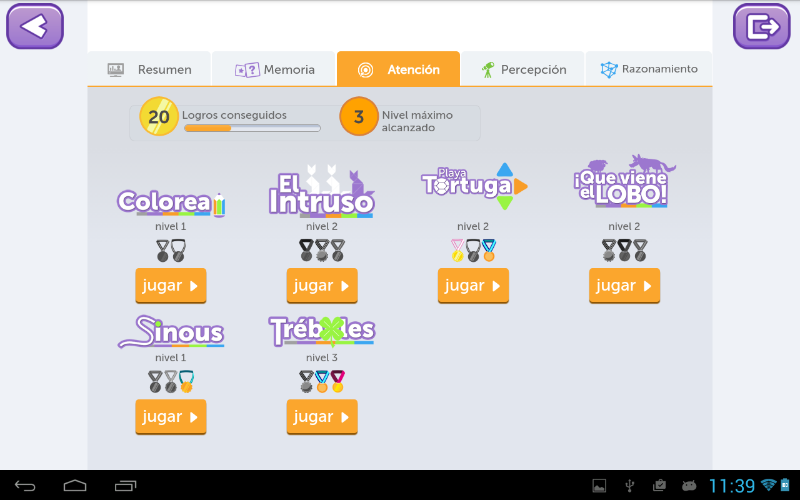
Task: Tap the 11:39 clock in status bar
Action: click(x=732, y=486)
